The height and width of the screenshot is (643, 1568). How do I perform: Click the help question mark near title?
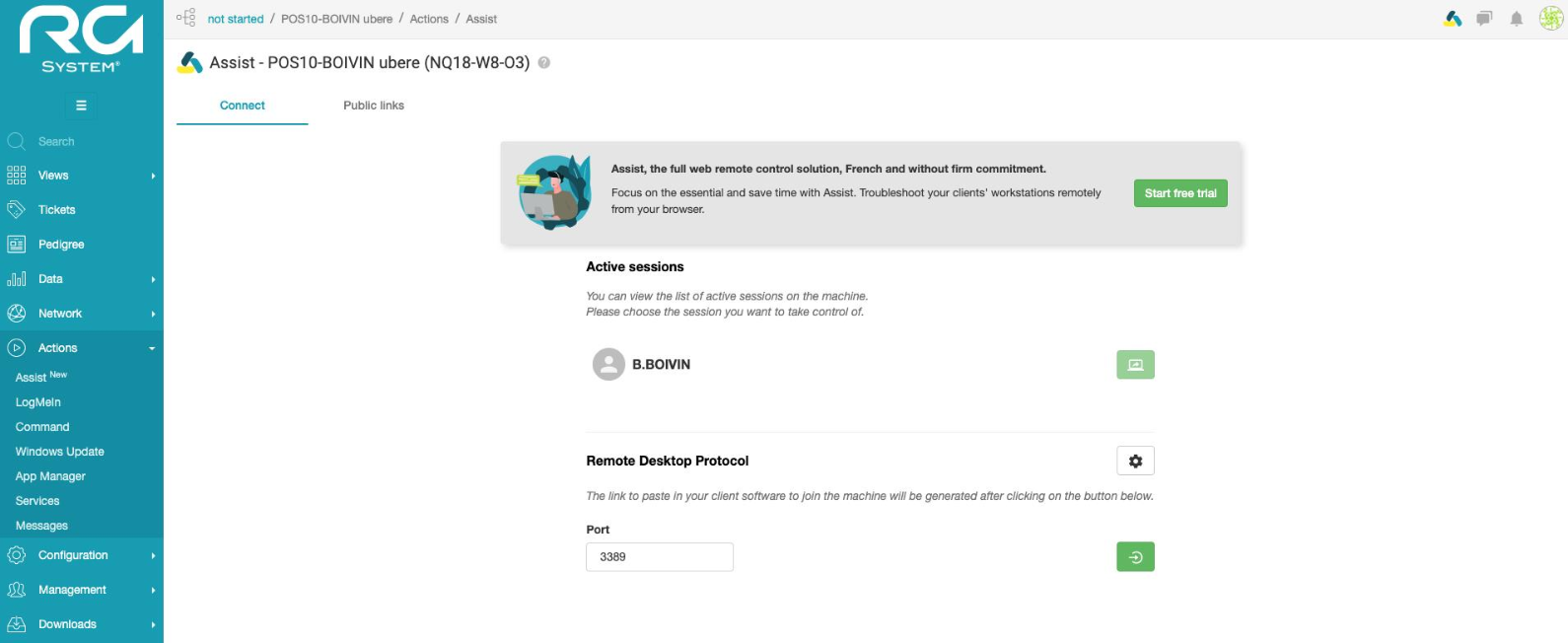pyautogui.click(x=543, y=62)
